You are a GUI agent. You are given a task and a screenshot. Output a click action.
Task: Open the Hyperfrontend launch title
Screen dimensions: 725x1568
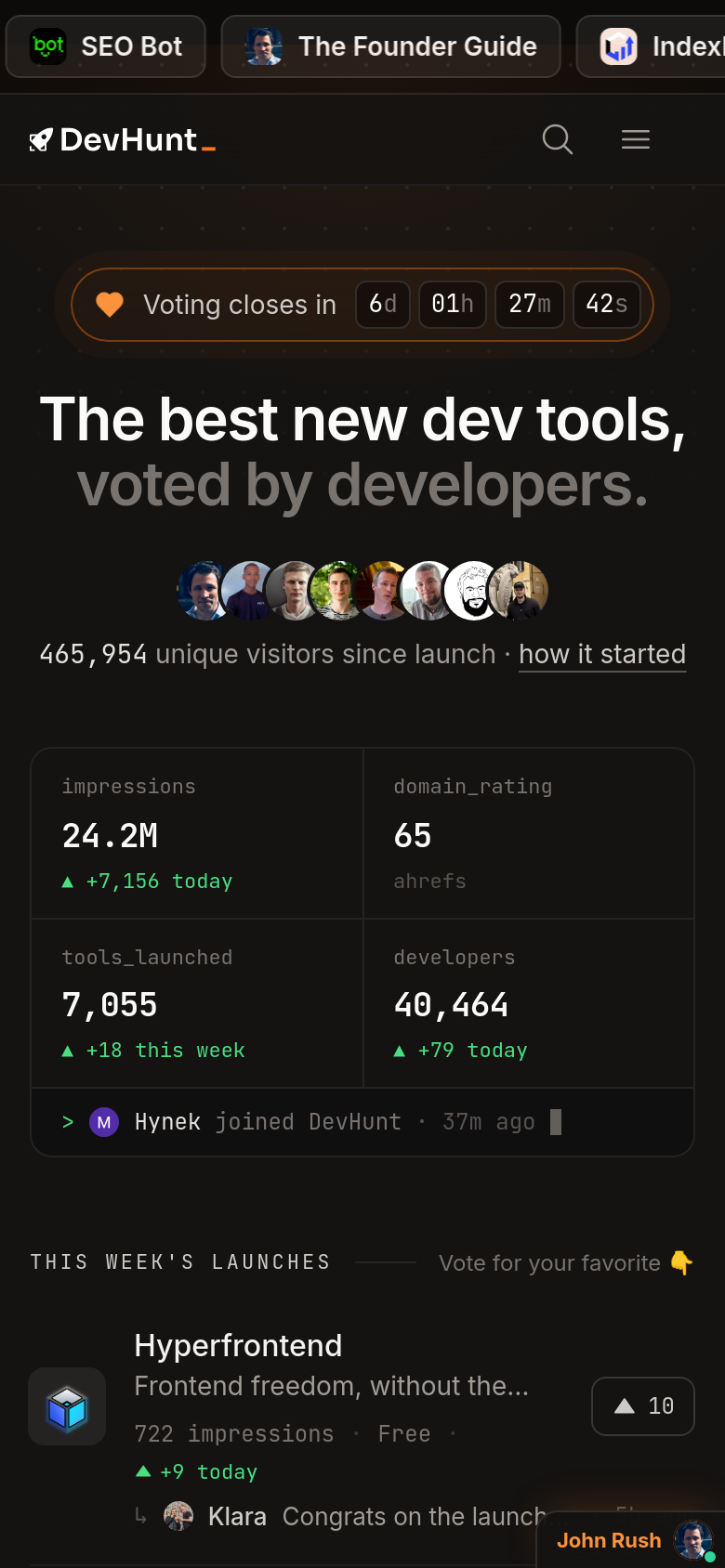238,1345
